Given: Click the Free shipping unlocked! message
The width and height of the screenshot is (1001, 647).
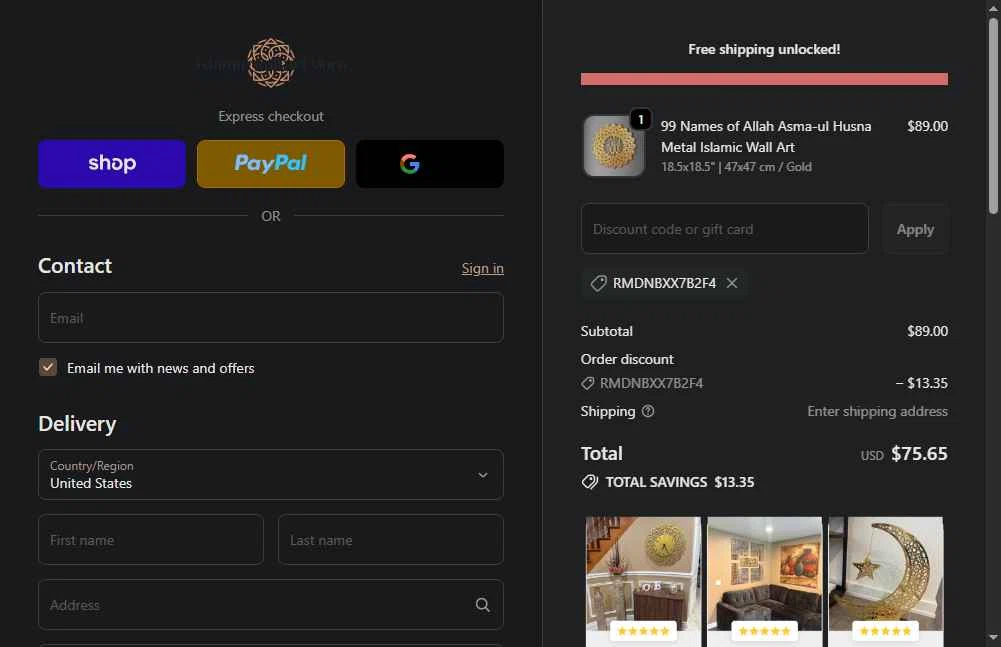Looking at the screenshot, I should coord(764,49).
